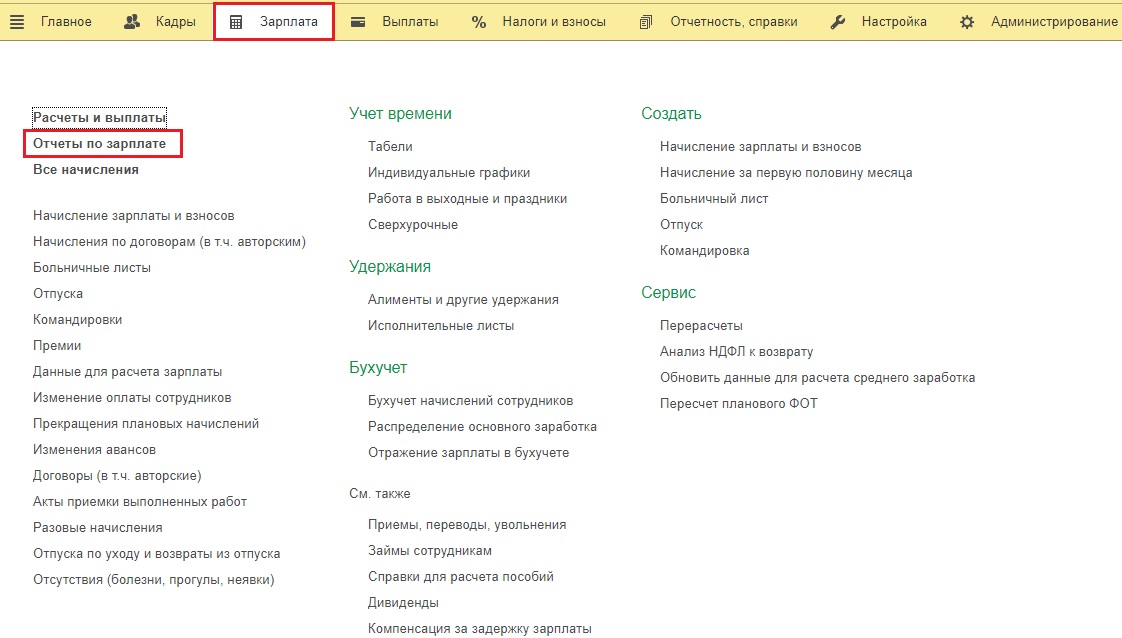Image resolution: width=1122 pixels, height=638 pixels.
Task: Click the gear icon beside Администрирование
Action: coord(967,22)
